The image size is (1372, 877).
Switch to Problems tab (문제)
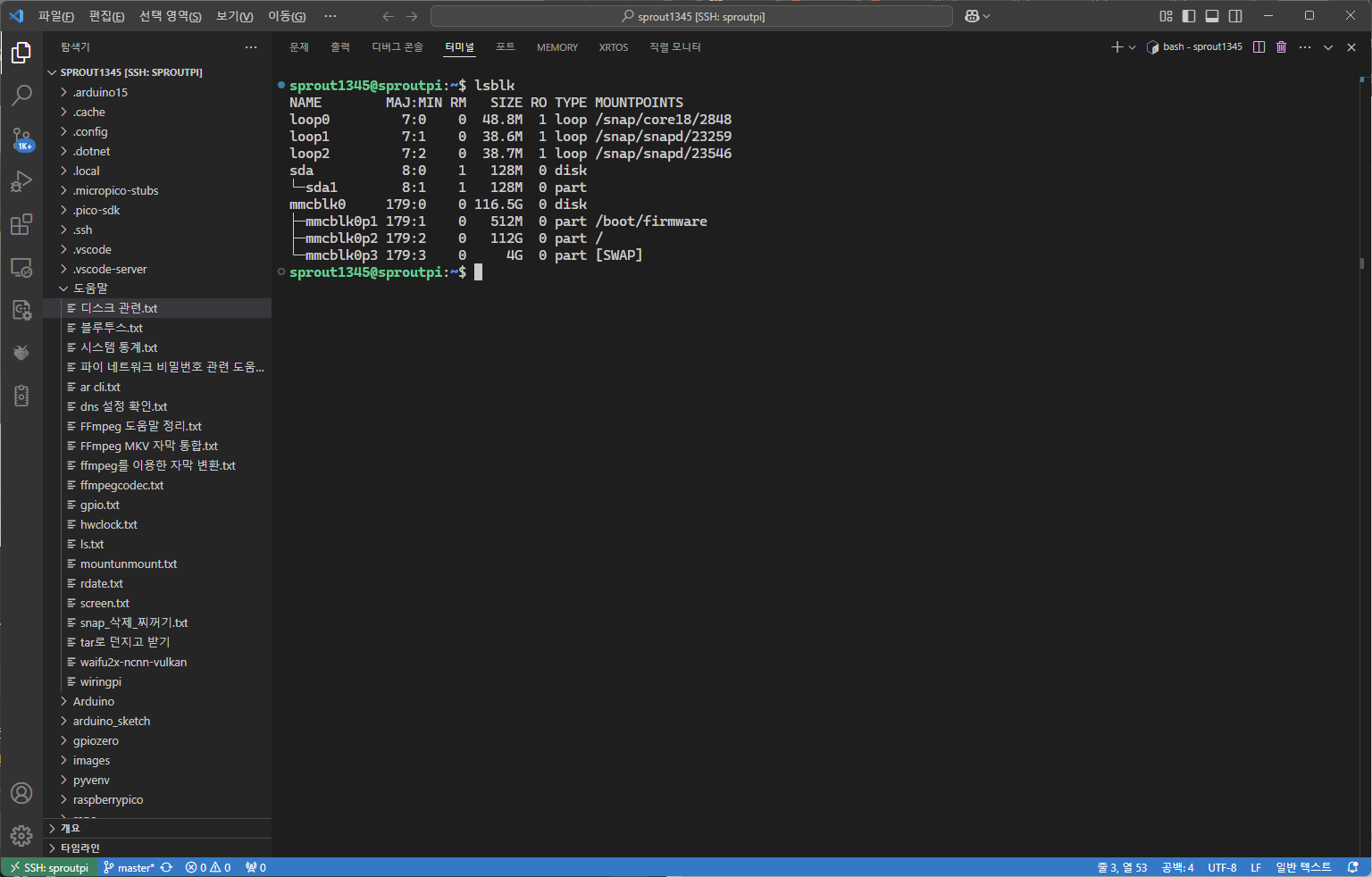point(299,47)
